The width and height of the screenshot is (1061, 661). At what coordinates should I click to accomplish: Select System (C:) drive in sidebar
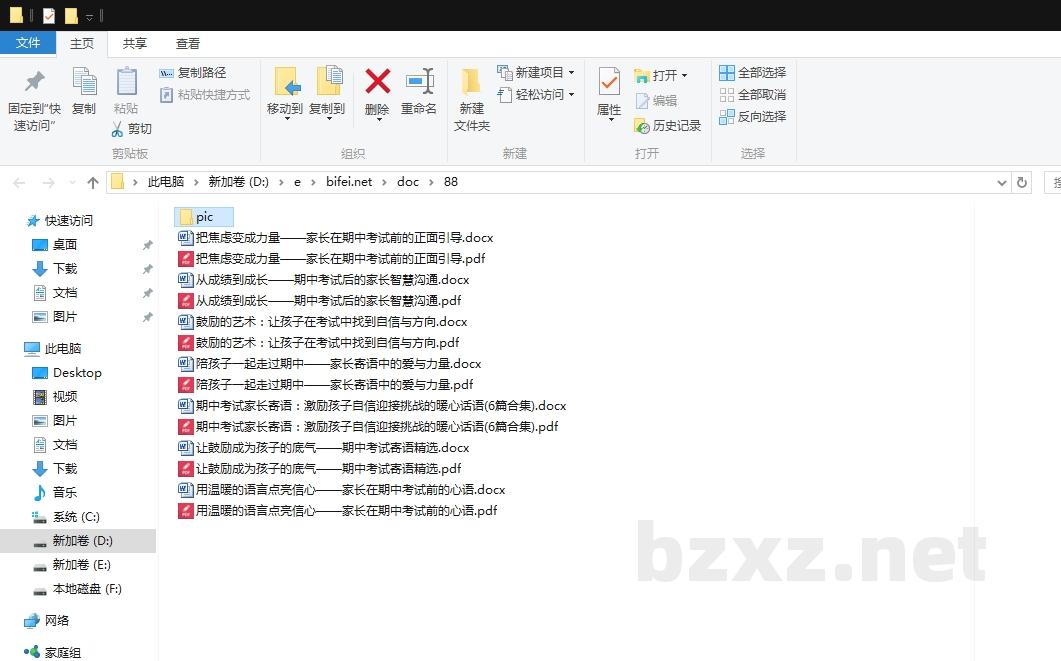pos(76,517)
